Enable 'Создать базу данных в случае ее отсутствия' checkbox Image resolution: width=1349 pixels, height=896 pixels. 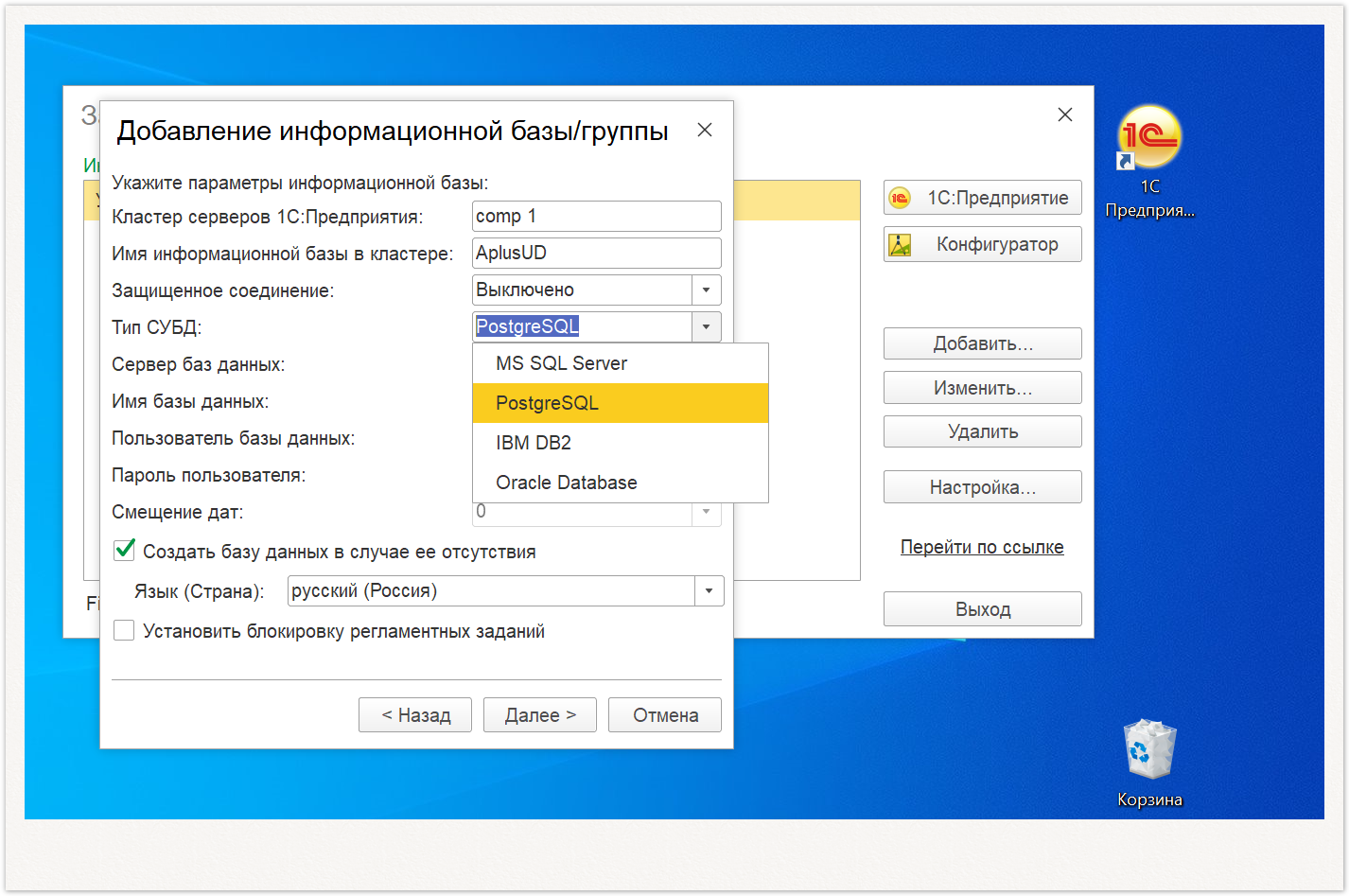coord(124,551)
